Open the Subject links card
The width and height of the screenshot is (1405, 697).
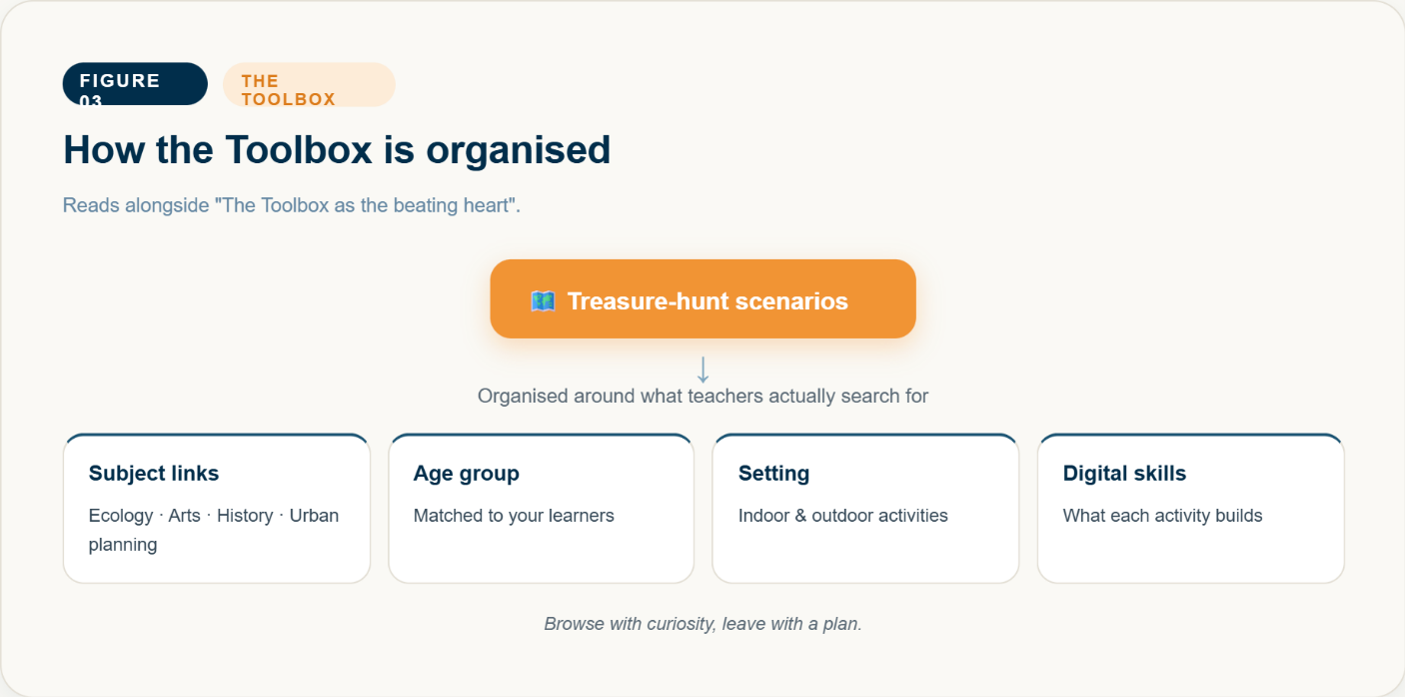(217, 508)
